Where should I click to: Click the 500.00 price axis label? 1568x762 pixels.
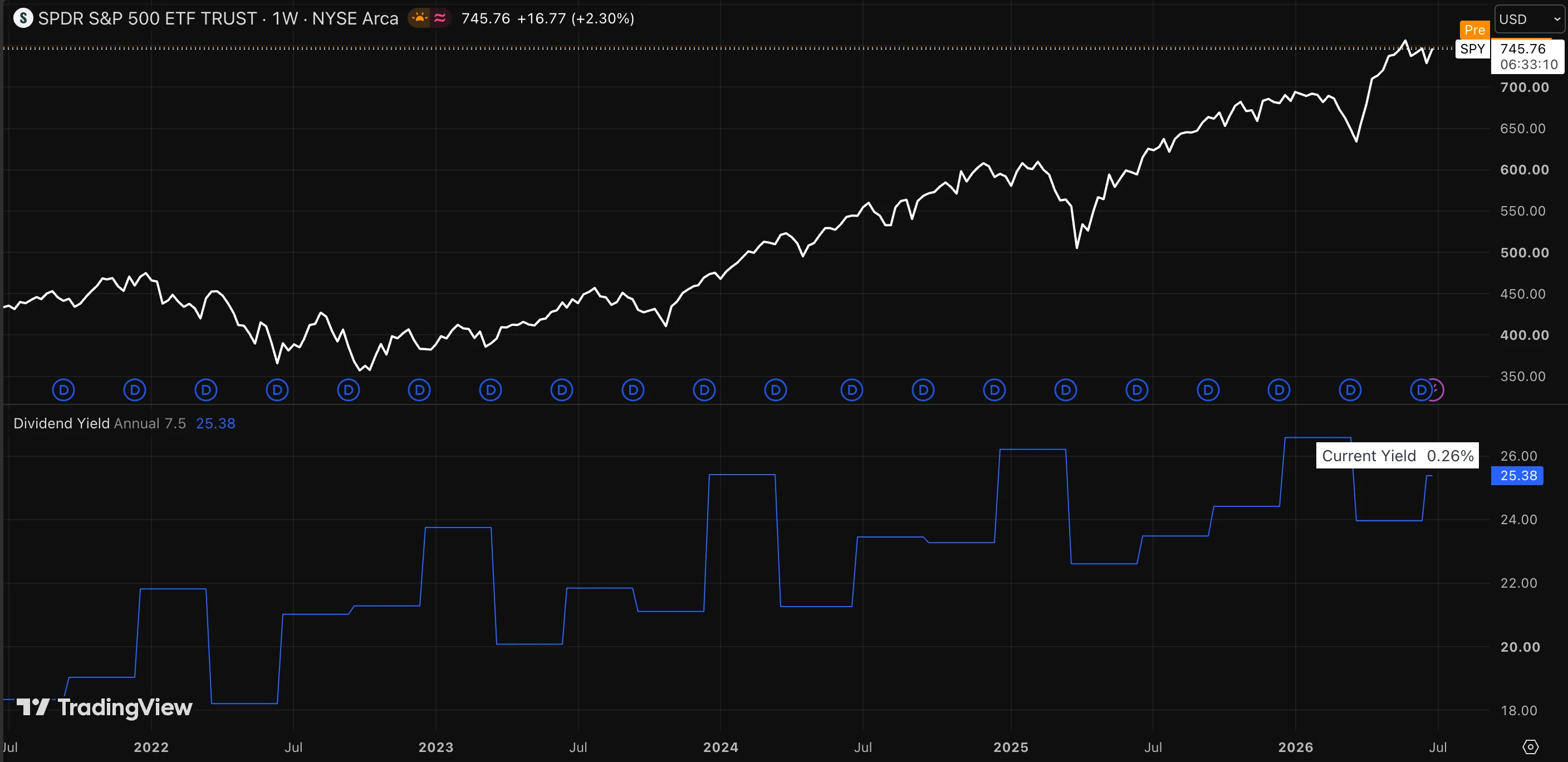click(x=1524, y=252)
